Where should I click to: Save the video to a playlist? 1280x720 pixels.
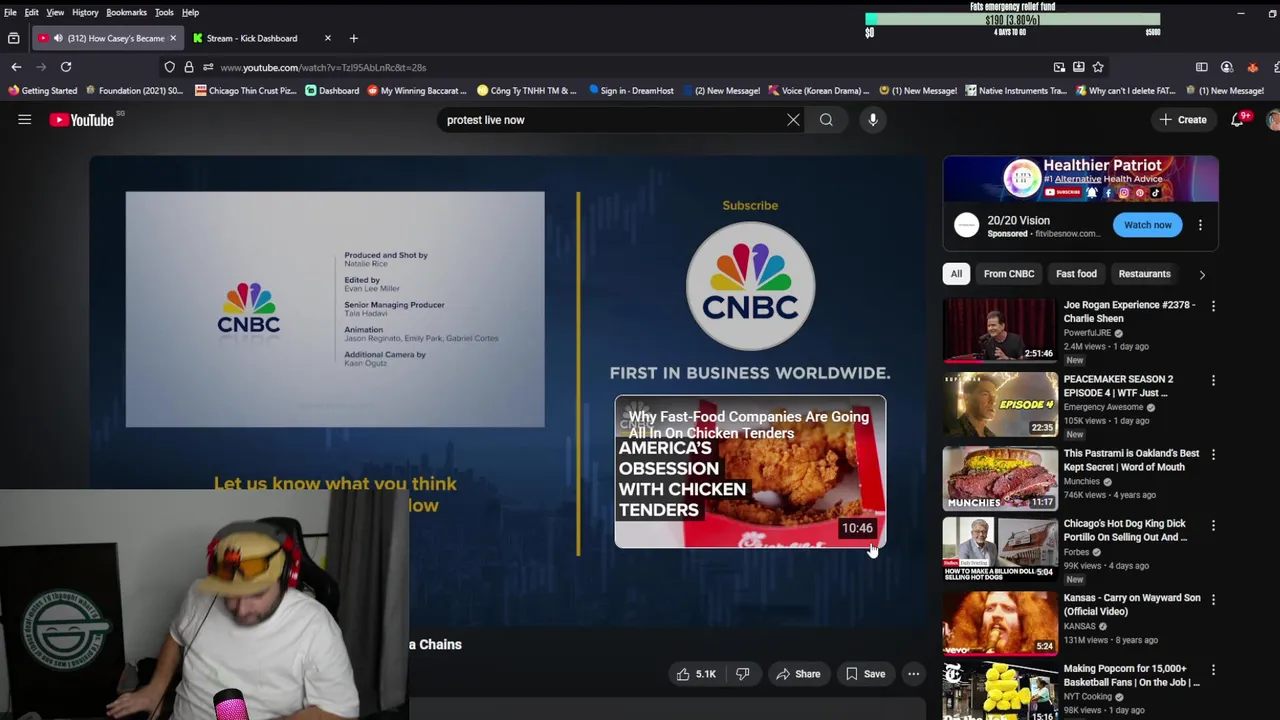click(x=865, y=674)
